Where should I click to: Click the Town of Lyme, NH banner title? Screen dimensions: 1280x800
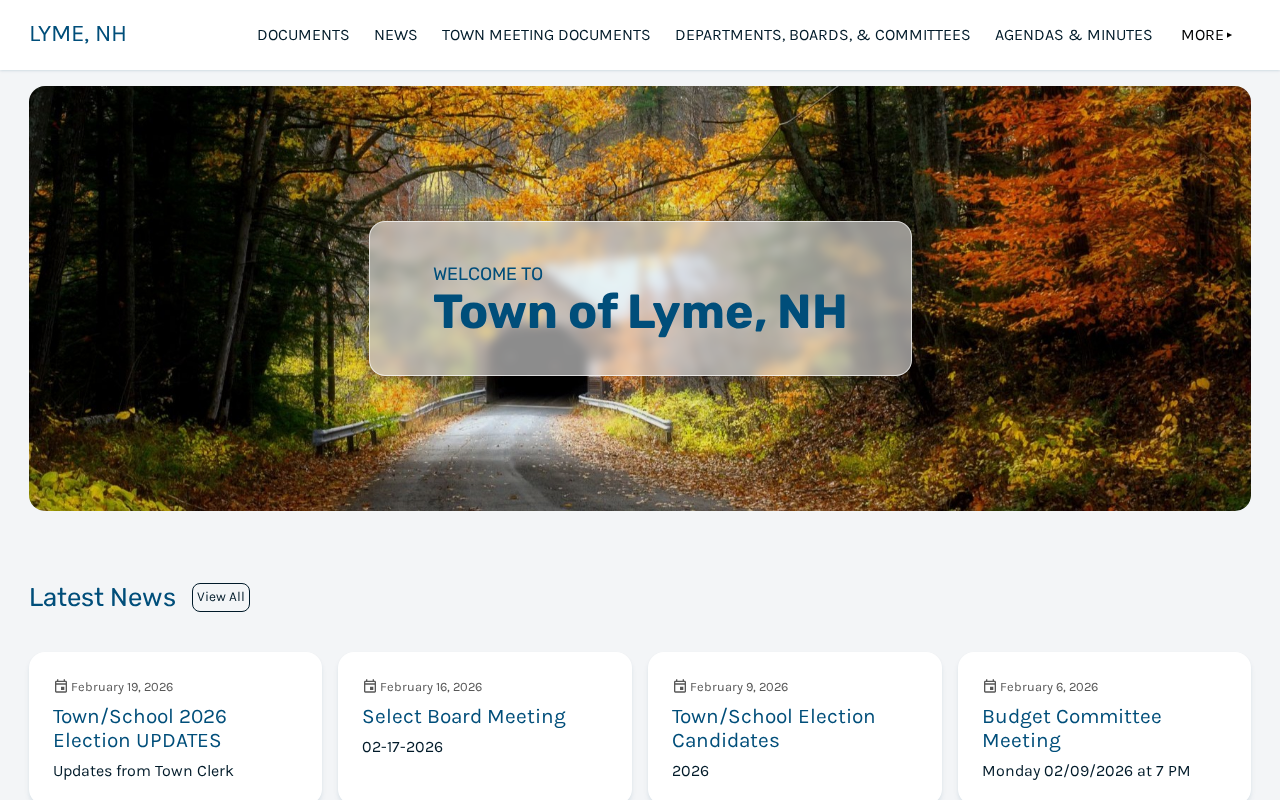(x=640, y=311)
